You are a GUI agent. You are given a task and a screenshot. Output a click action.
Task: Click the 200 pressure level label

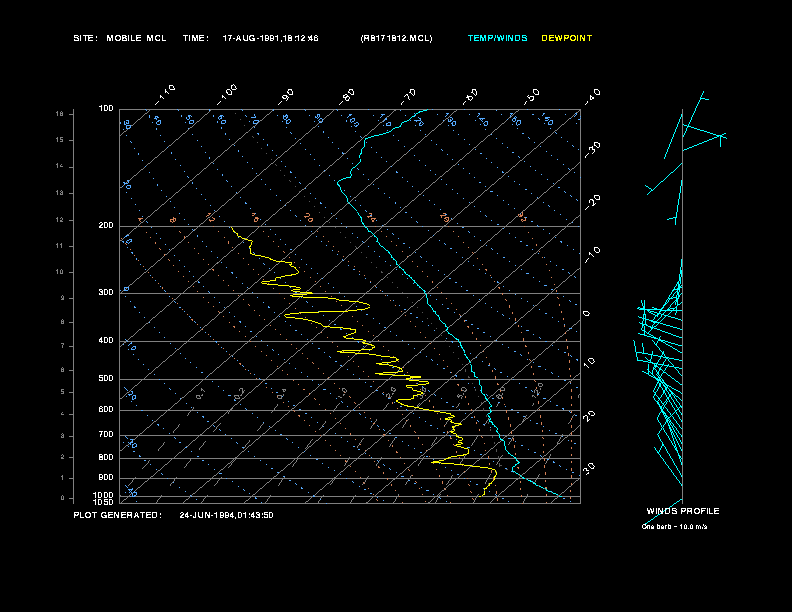pos(106,226)
